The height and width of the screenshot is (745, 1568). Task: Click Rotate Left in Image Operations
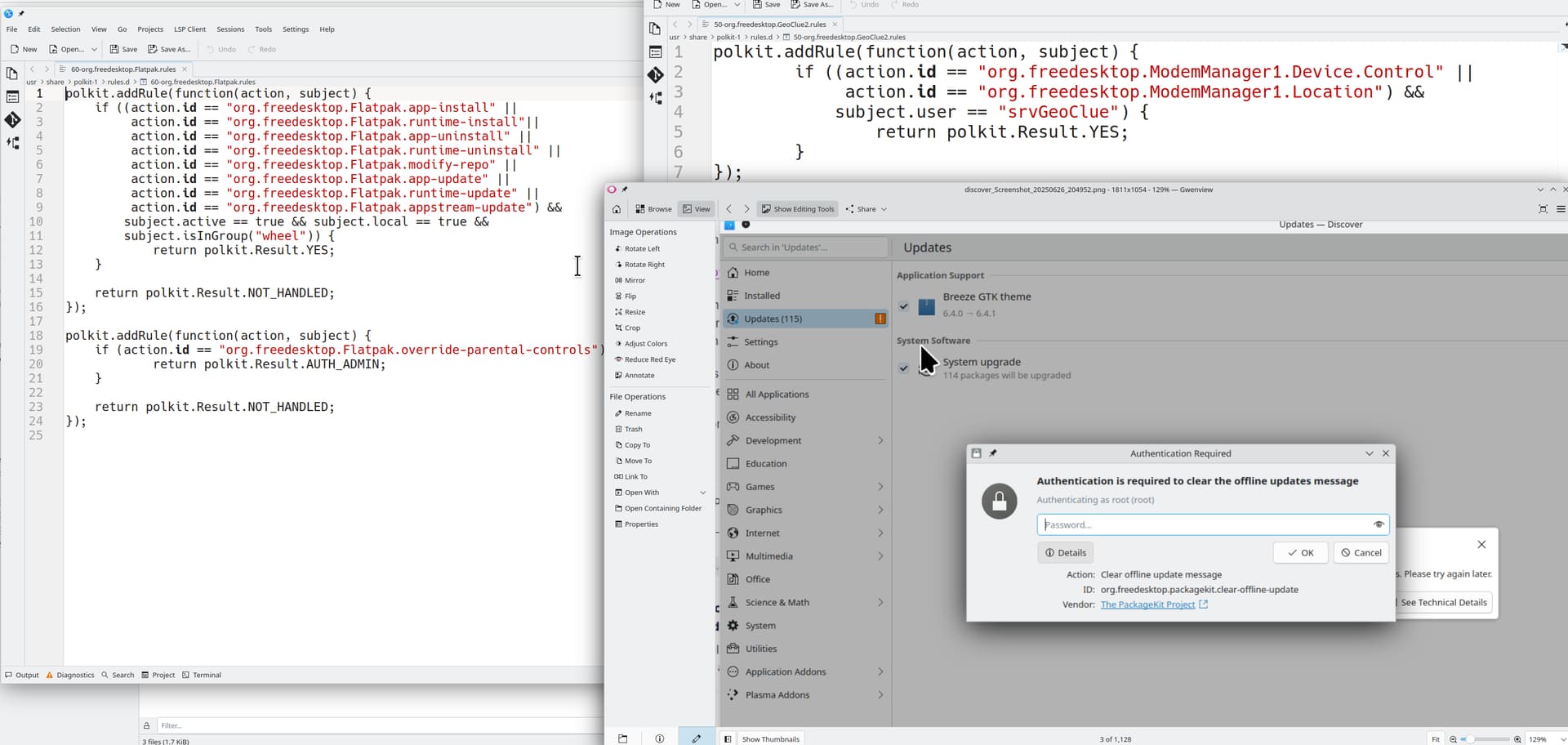(x=642, y=249)
